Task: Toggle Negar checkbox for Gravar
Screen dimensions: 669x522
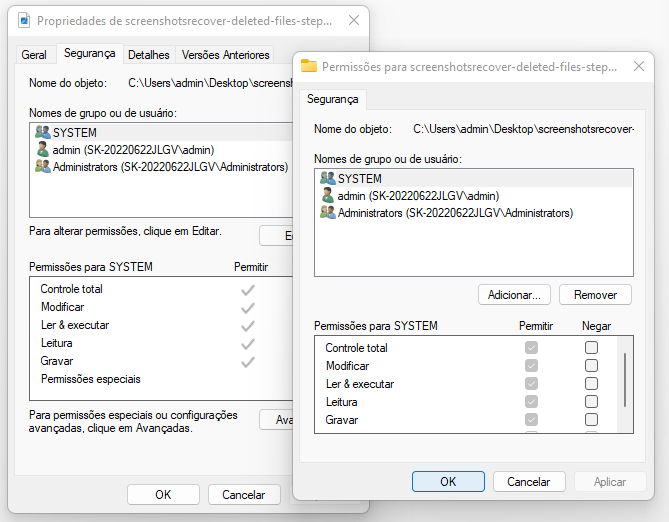Action: [592, 420]
